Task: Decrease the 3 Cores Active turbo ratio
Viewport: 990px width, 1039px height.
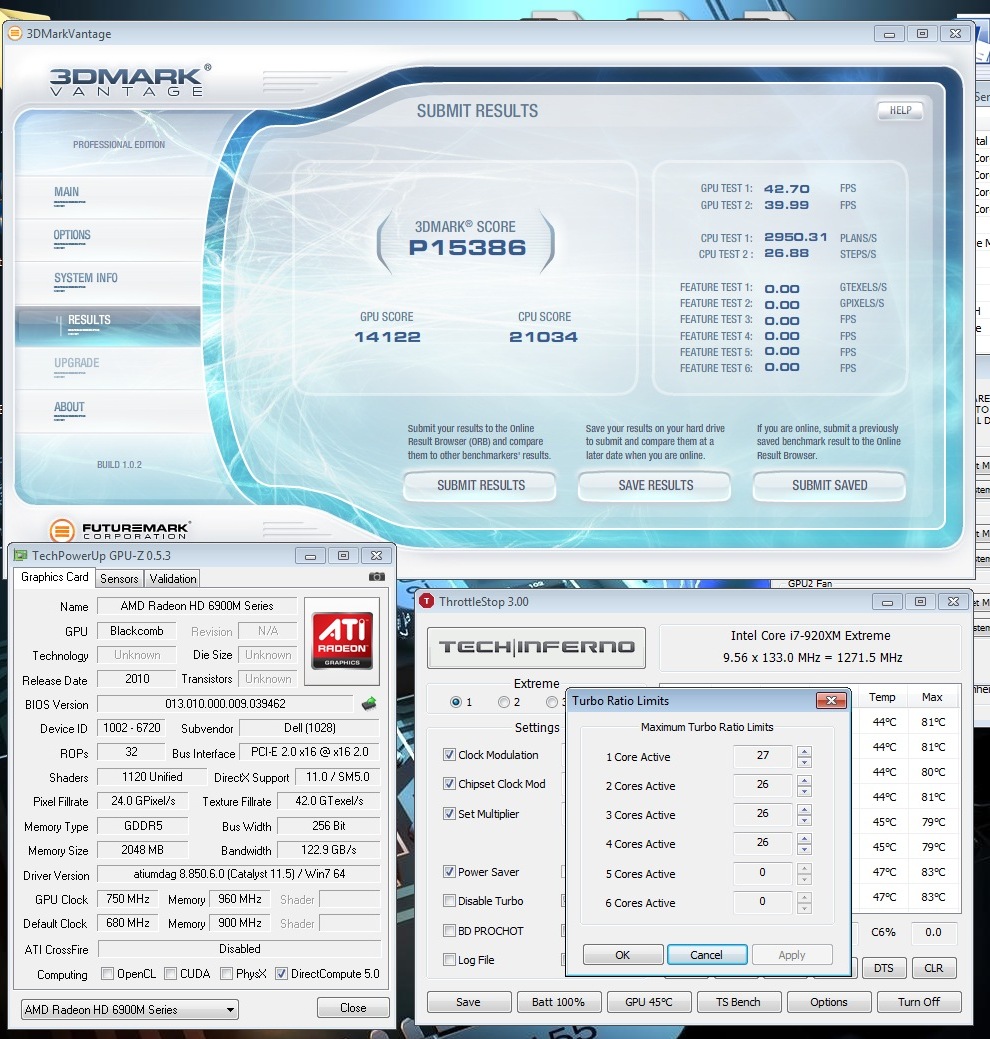Action: [x=804, y=820]
